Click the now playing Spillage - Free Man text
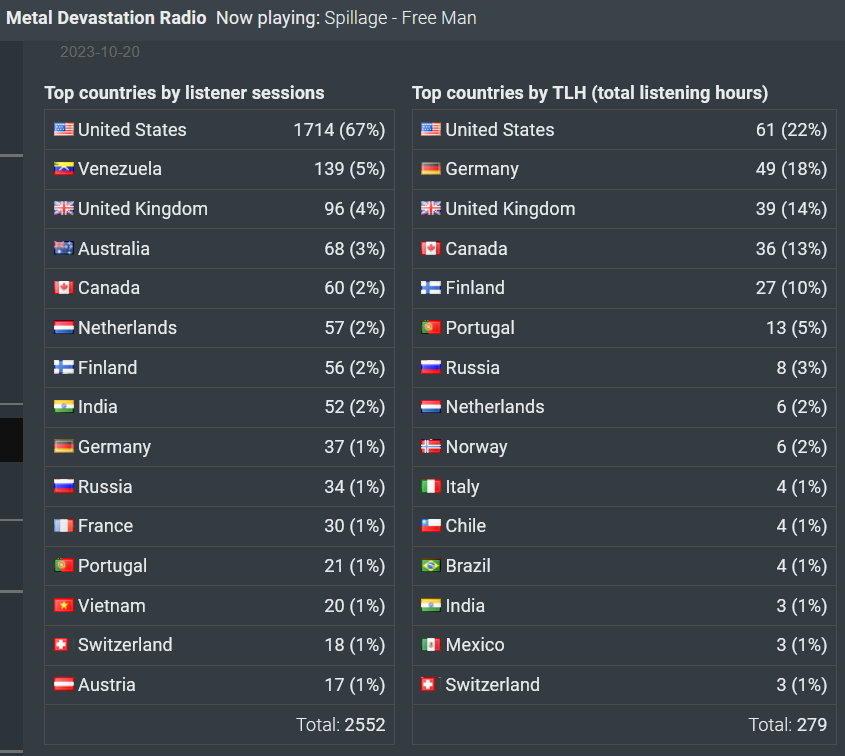Viewport: 845px width, 756px height. tap(400, 18)
